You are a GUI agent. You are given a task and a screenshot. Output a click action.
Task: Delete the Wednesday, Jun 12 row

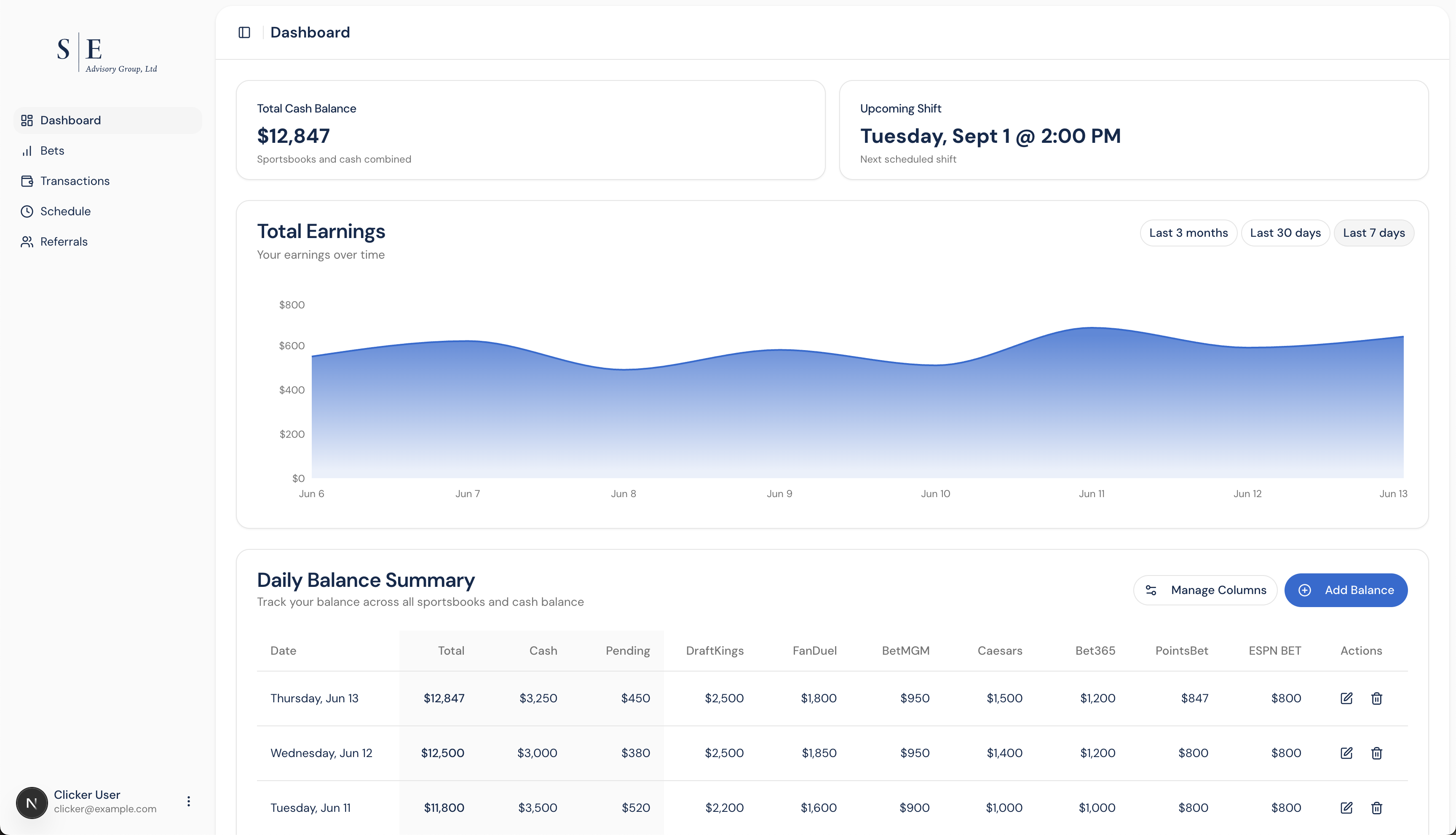(1377, 753)
